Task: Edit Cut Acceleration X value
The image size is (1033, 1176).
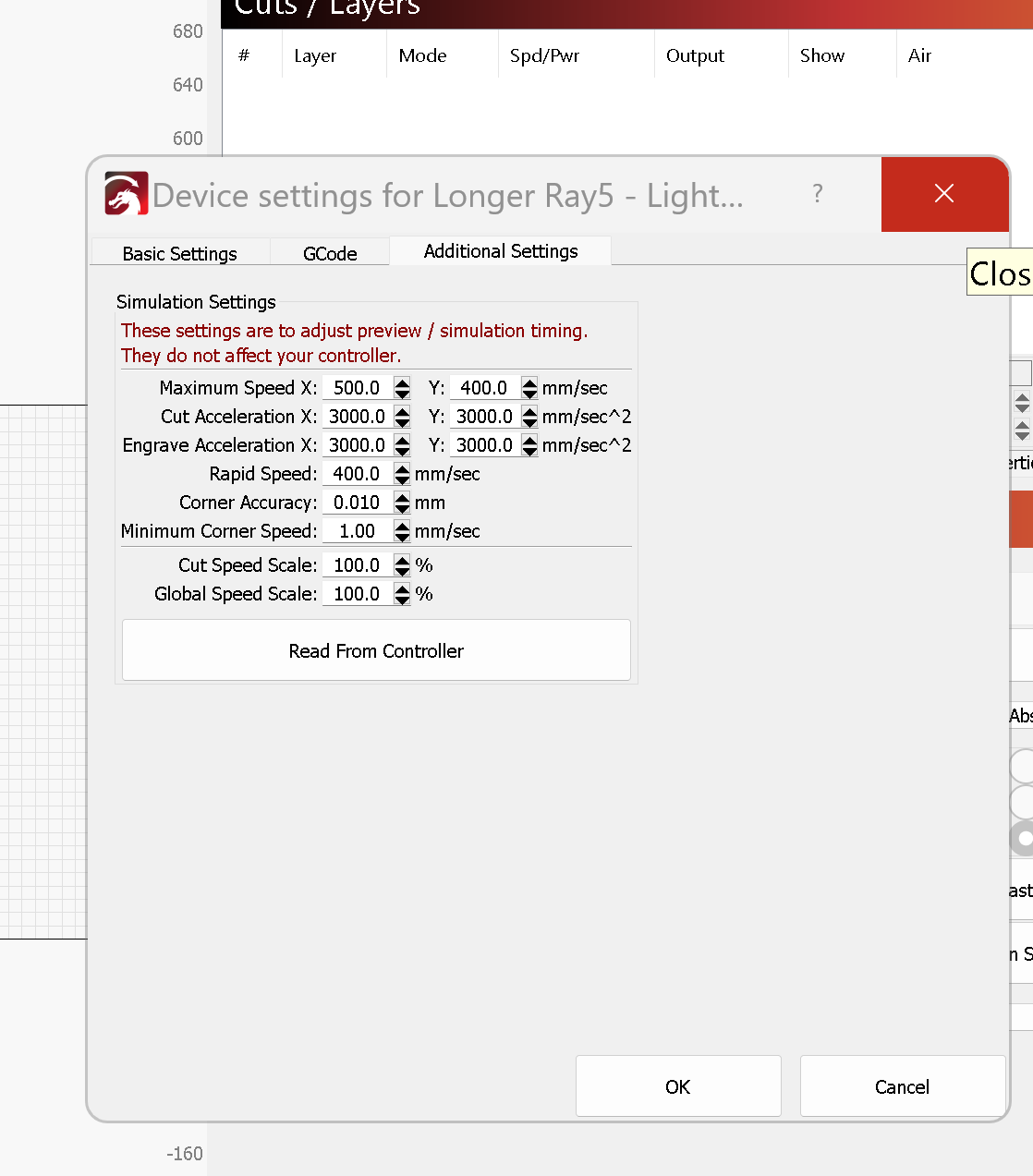Action: coord(357,417)
